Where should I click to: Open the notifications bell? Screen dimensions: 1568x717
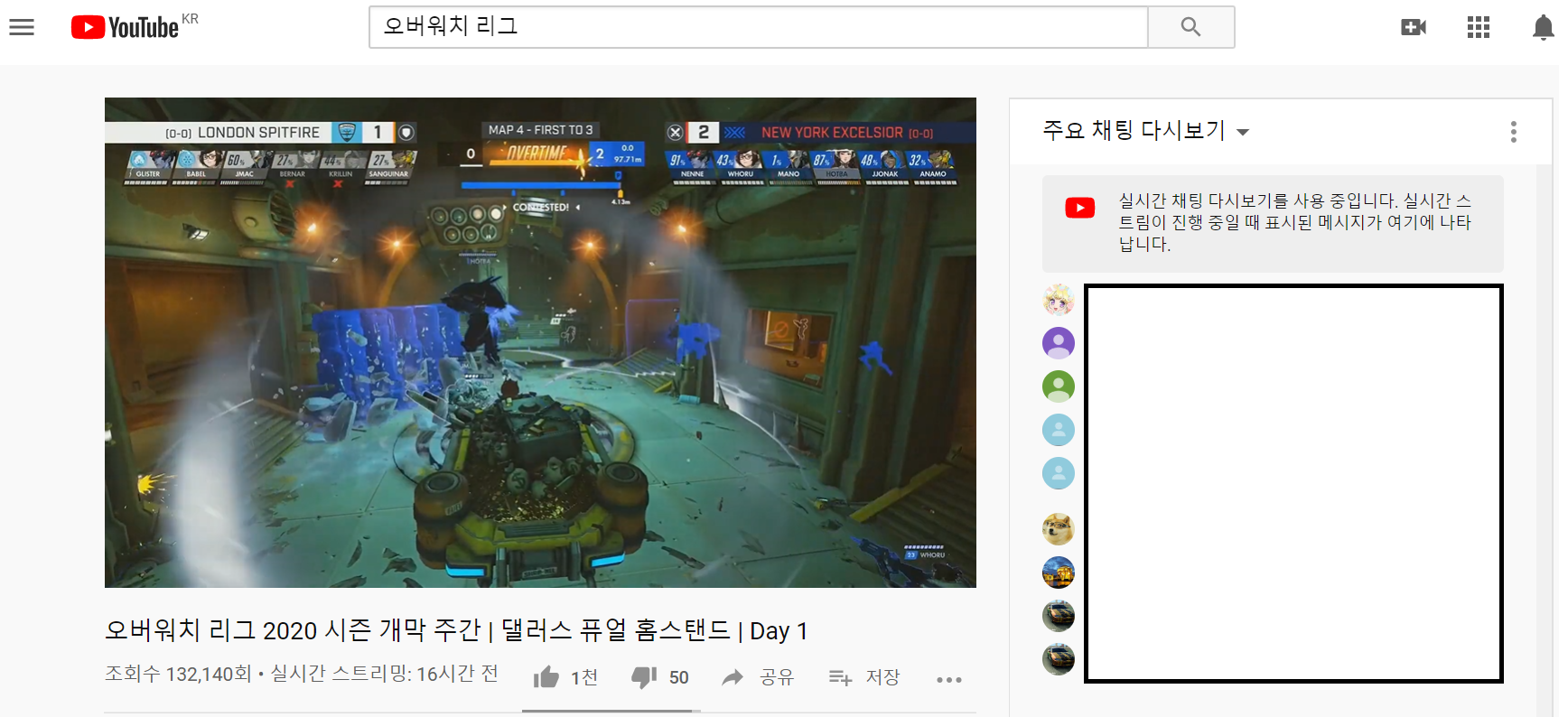click(1544, 28)
